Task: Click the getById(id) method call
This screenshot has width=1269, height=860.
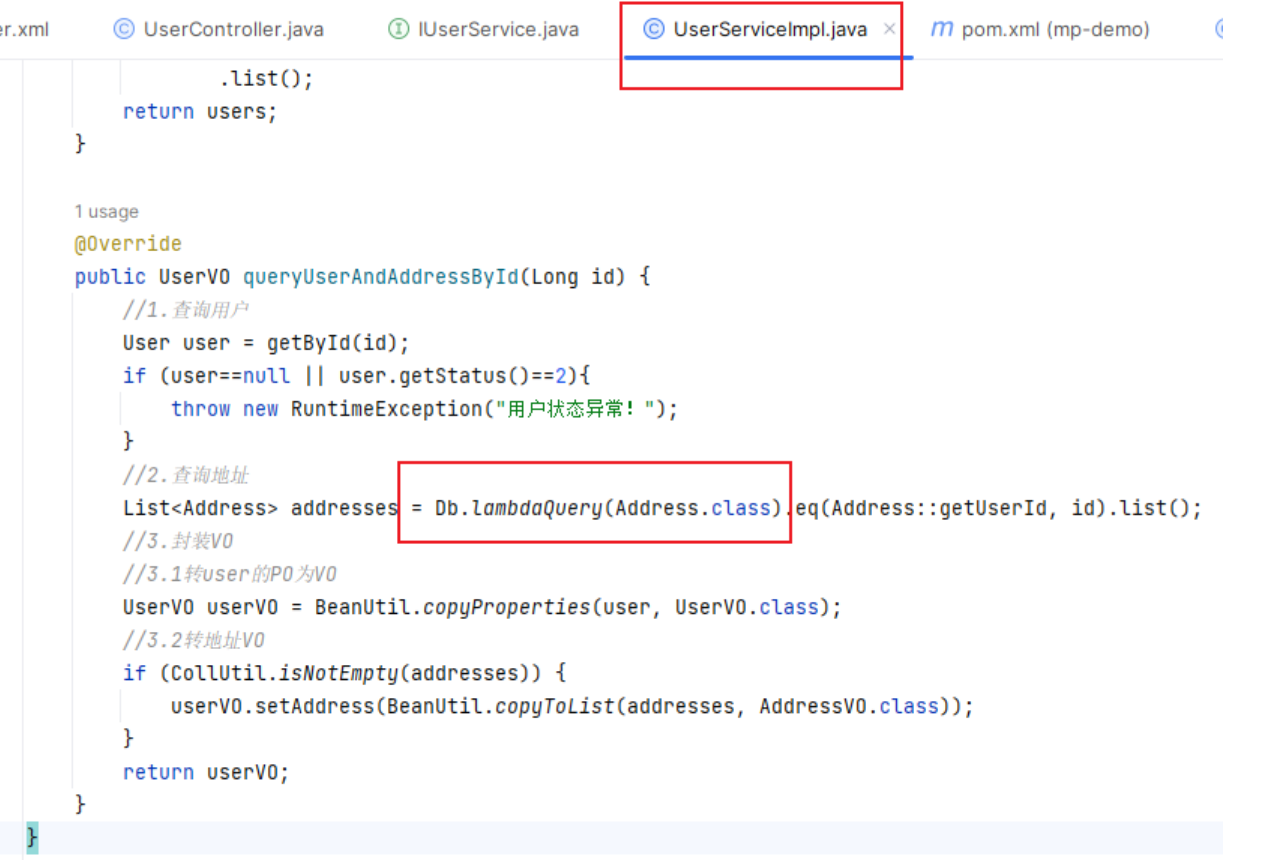Action: pyautogui.click(x=337, y=343)
